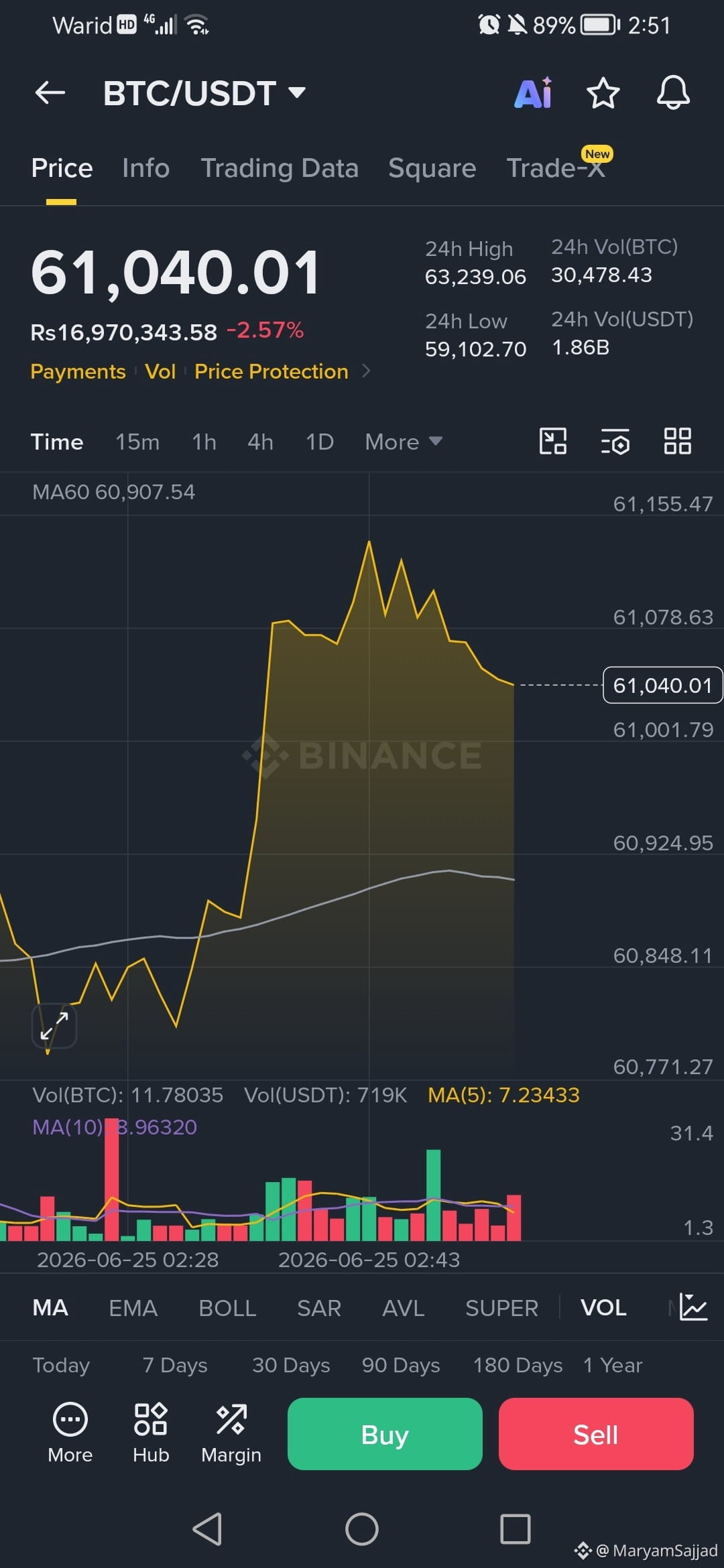Tap the Android home navigation button
This screenshot has width=724, height=1568.
[362, 1529]
